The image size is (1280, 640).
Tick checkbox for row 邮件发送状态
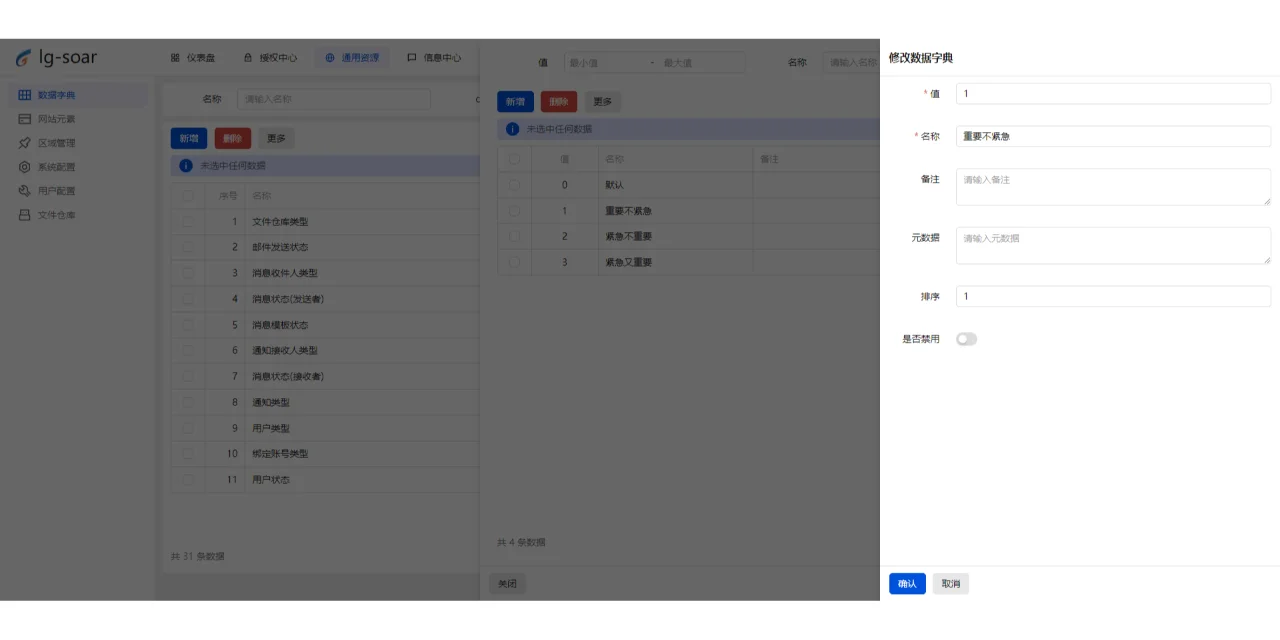point(188,247)
